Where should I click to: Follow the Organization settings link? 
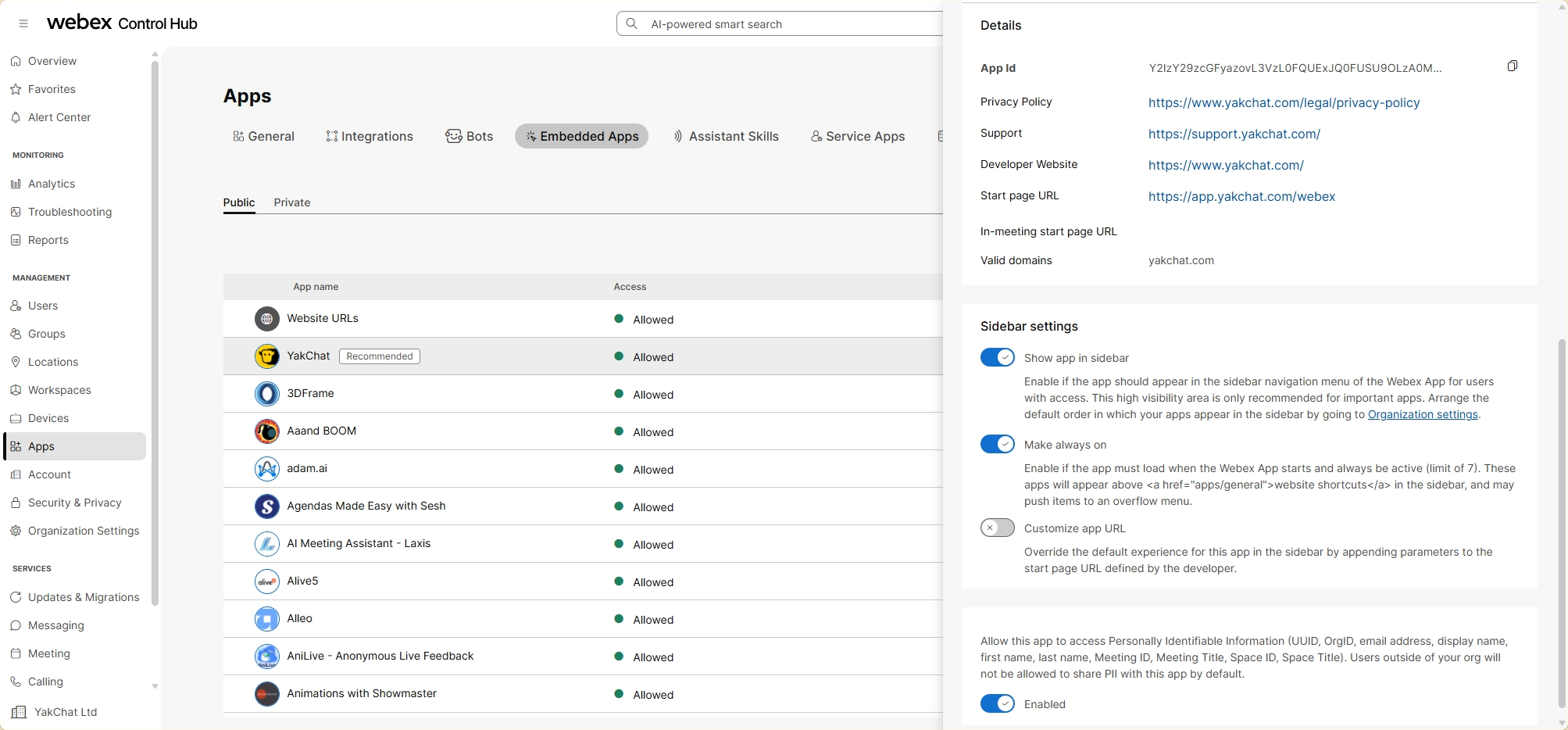tap(1422, 415)
